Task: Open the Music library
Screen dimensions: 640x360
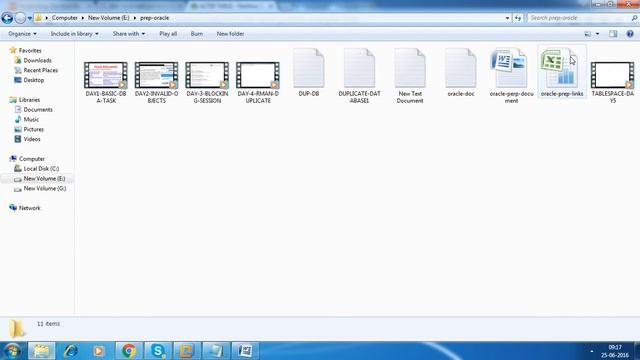Action: point(31,119)
